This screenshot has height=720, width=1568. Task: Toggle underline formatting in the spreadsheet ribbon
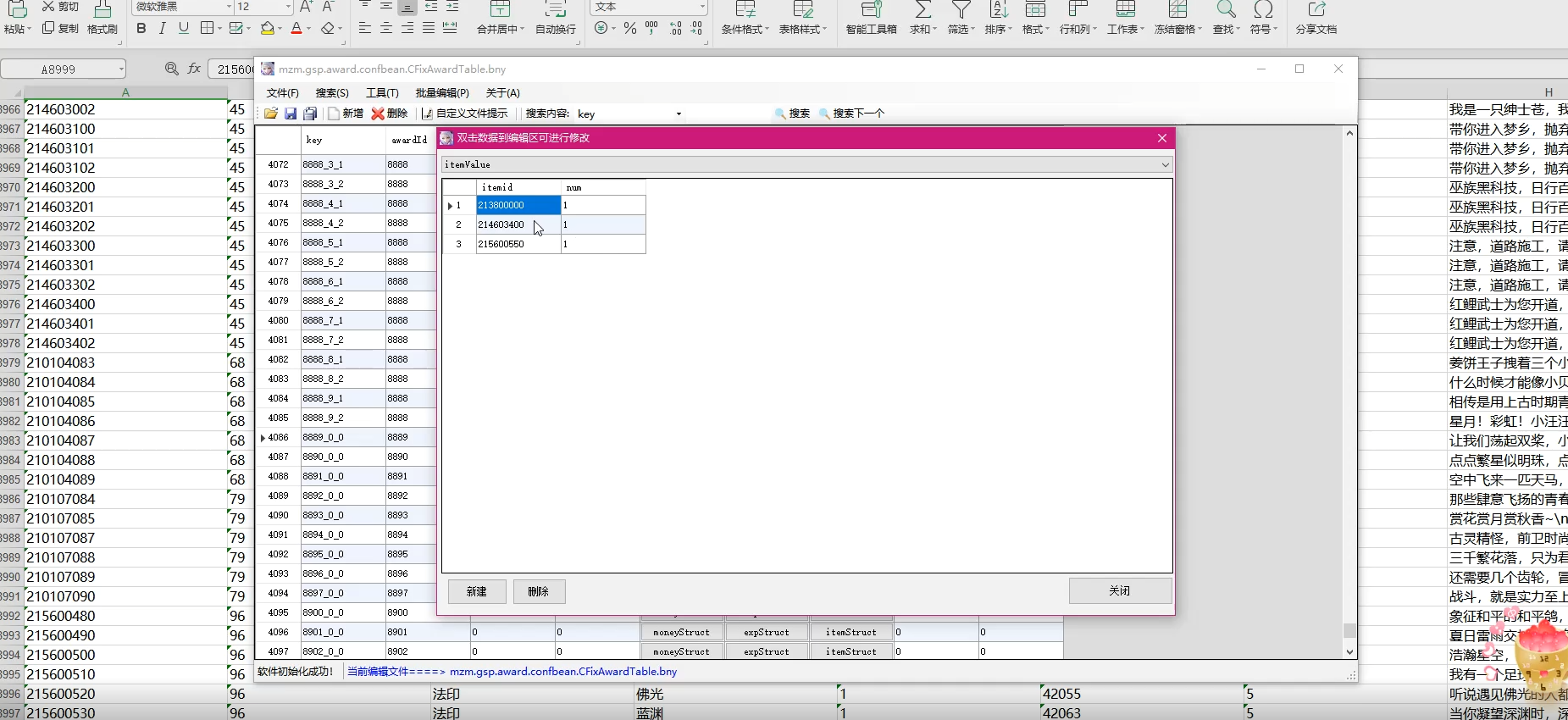[x=184, y=29]
